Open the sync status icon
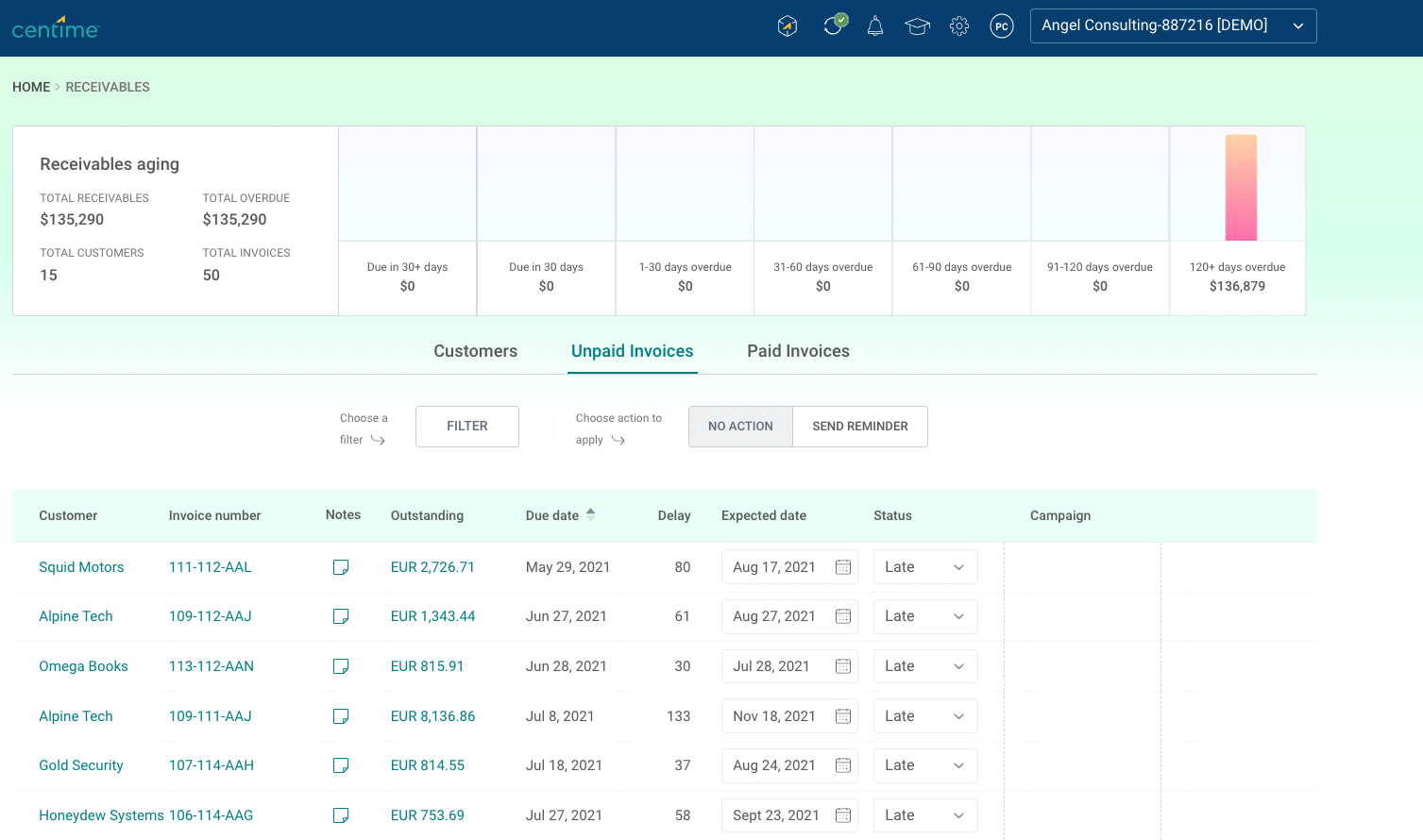The height and width of the screenshot is (840, 1423). 833,25
